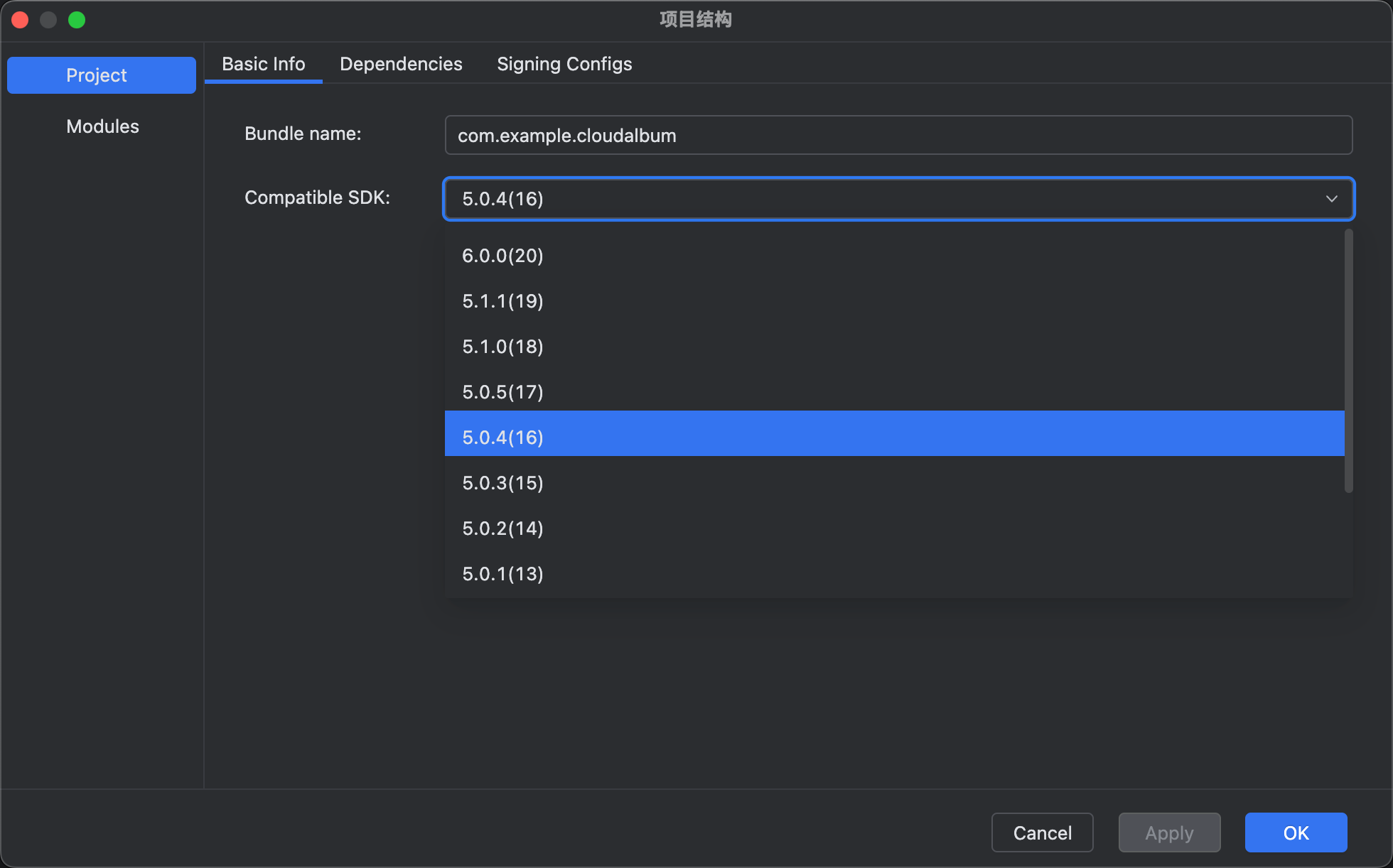Click the Bundle name input field
The image size is (1393, 868).
click(898, 135)
